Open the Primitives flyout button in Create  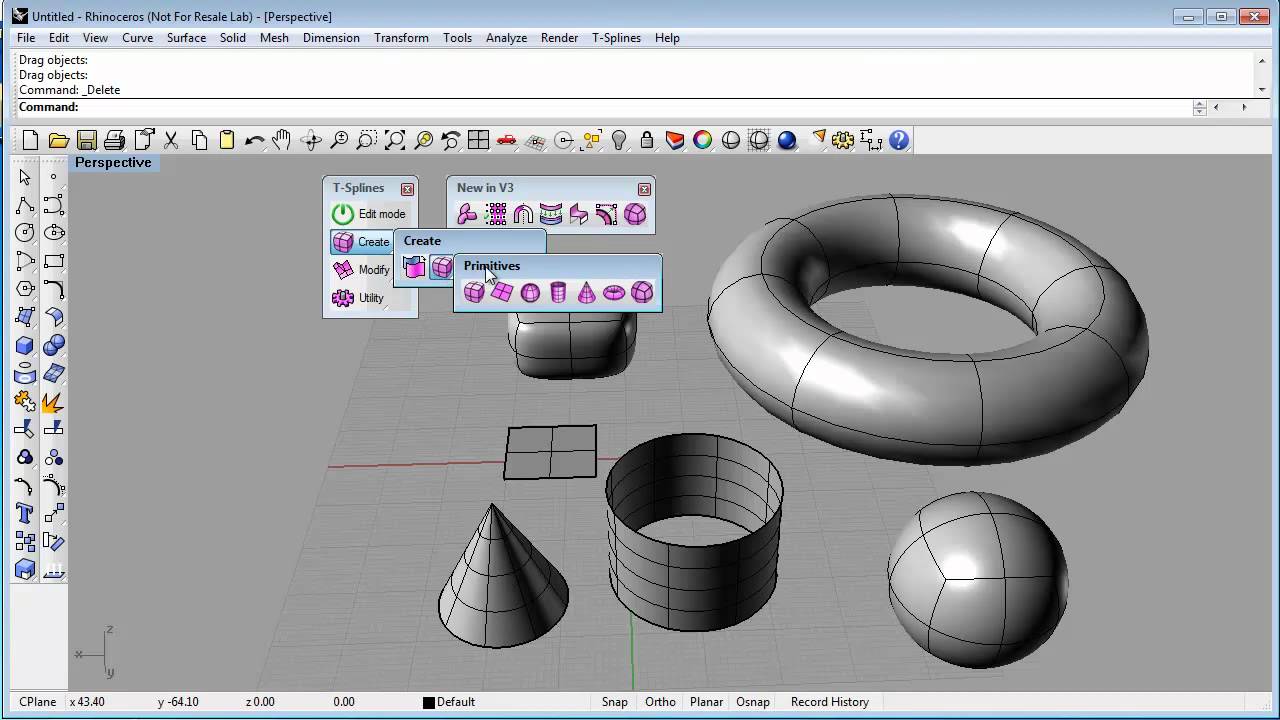coord(442,267)
